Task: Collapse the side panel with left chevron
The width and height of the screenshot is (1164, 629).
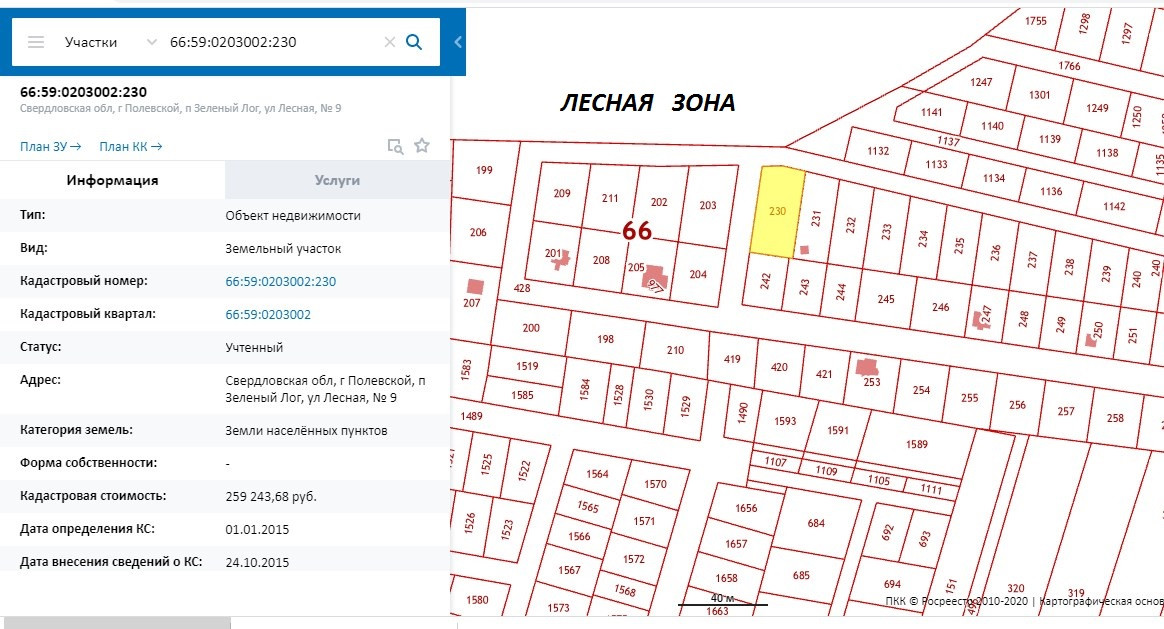Action: pos(458,42)
